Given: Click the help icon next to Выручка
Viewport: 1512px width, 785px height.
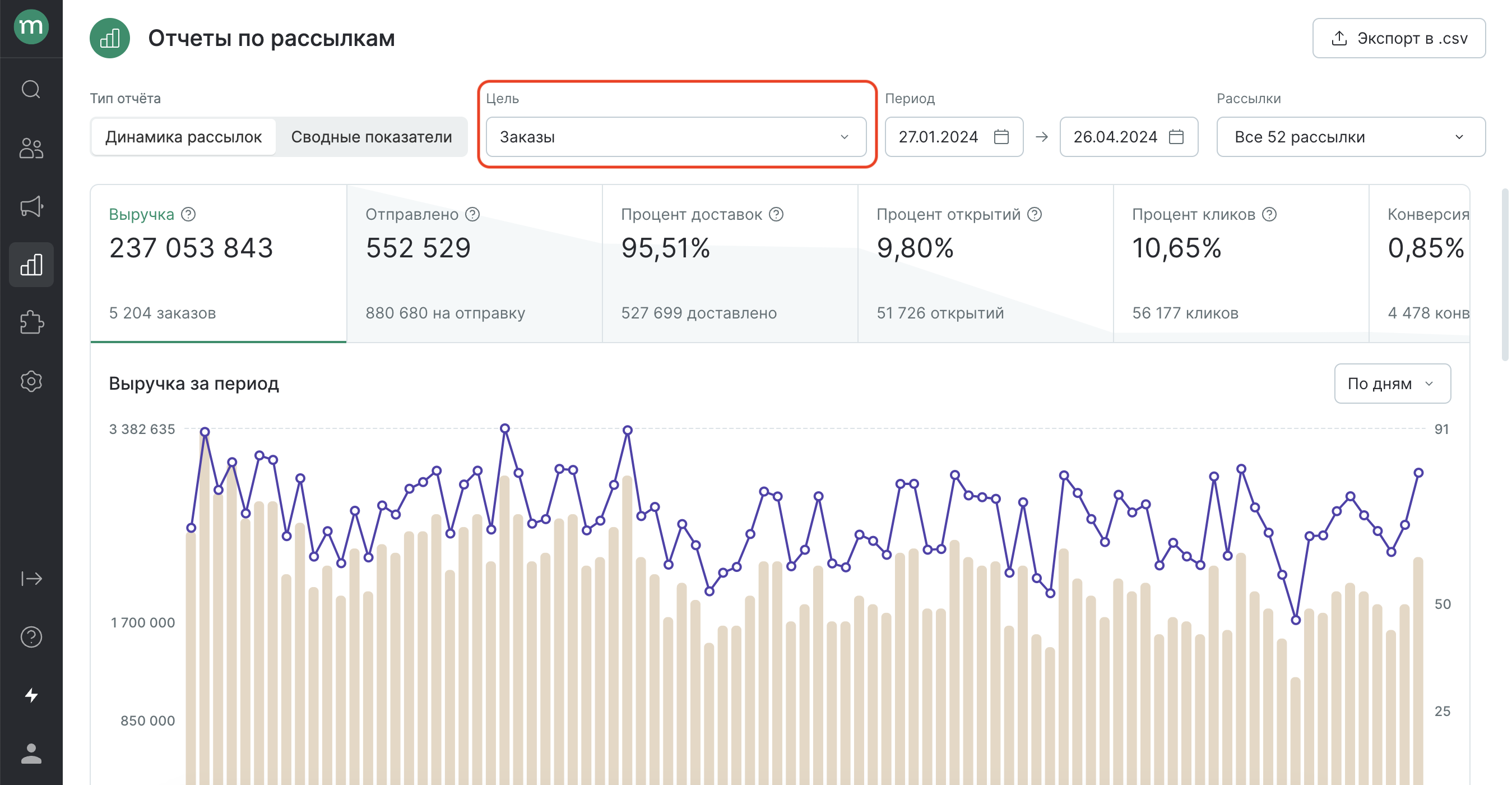Looking at the screenshot, I should pyautogui.click(x=188, y=214).
